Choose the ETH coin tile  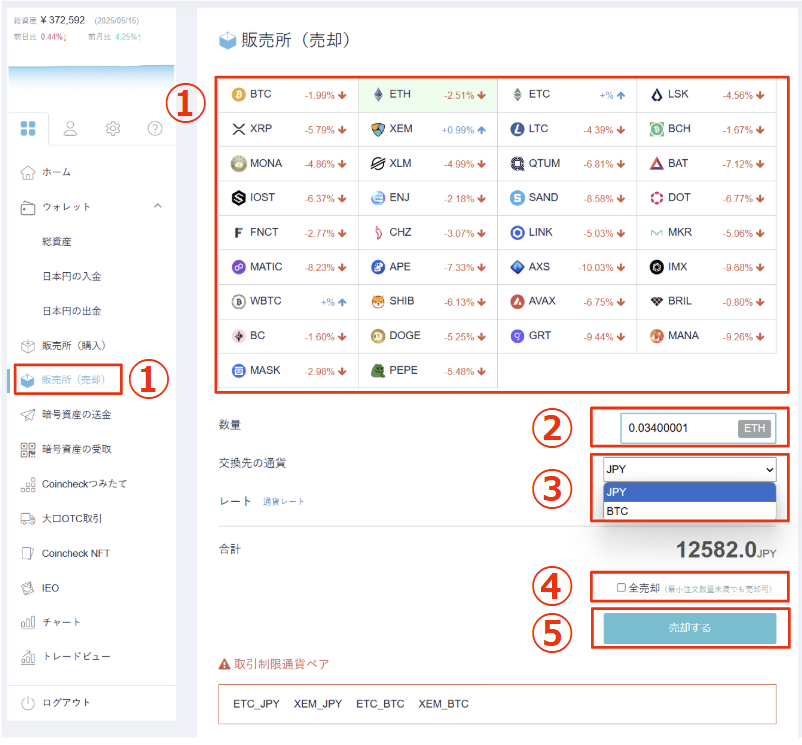(x=428, y=95)
